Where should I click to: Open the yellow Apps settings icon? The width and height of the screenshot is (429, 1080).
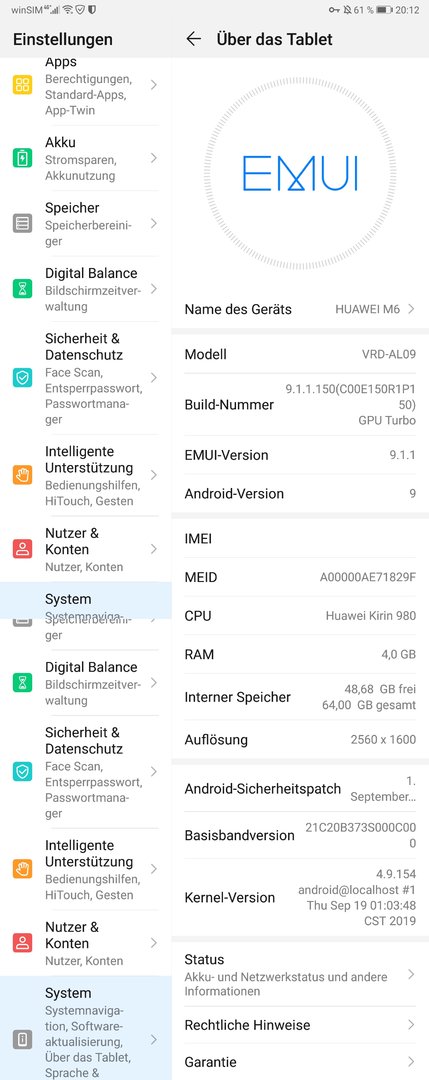click(x=23, y=85)
